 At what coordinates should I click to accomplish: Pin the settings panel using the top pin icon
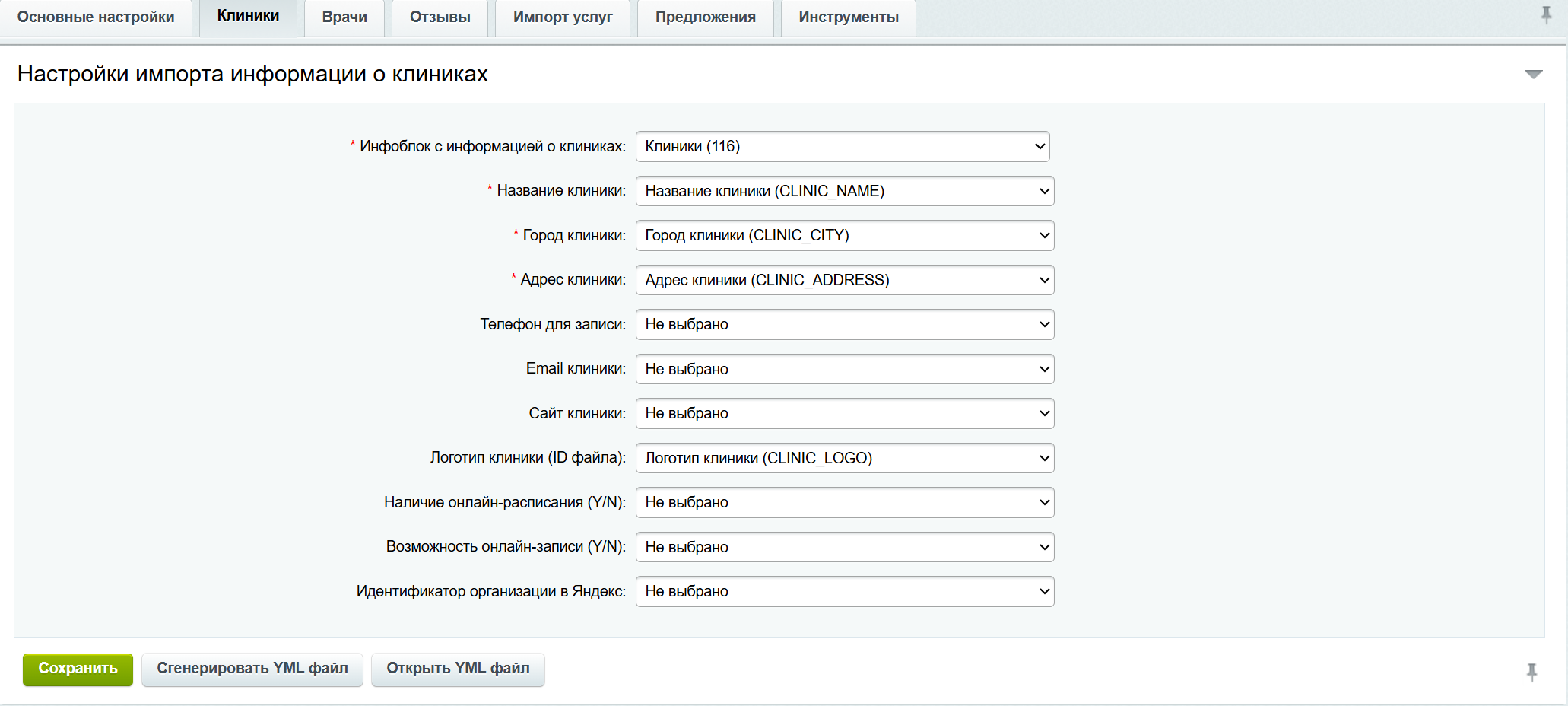[x=1547, y=14]
